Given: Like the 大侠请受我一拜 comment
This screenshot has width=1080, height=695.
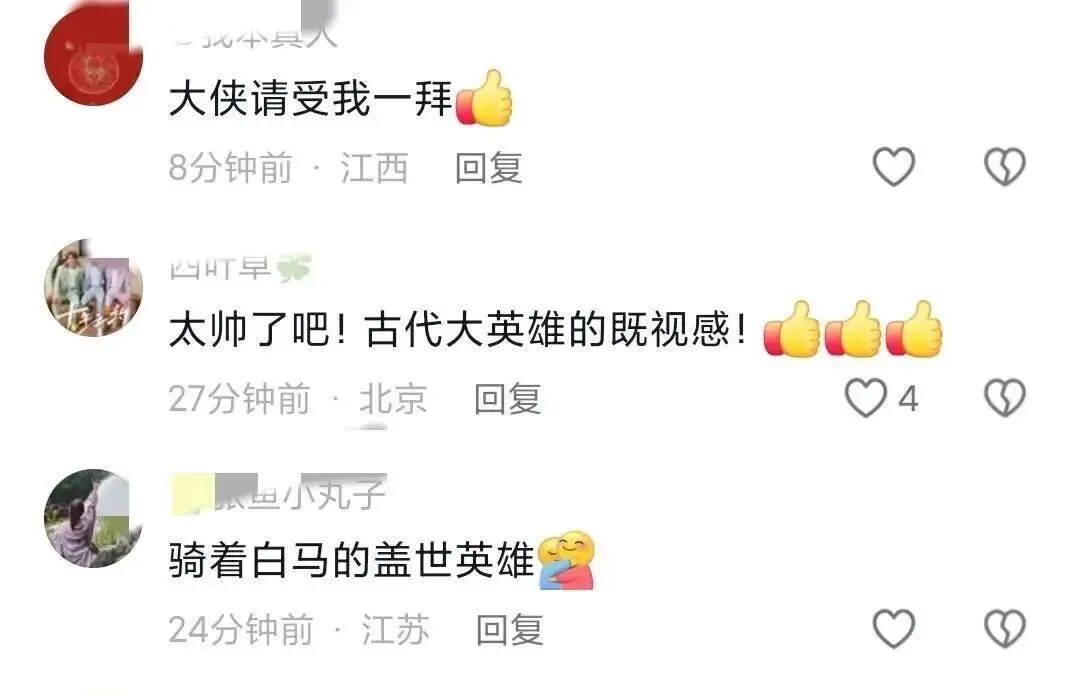Looking at the screenshot, I should click(893, 167).
